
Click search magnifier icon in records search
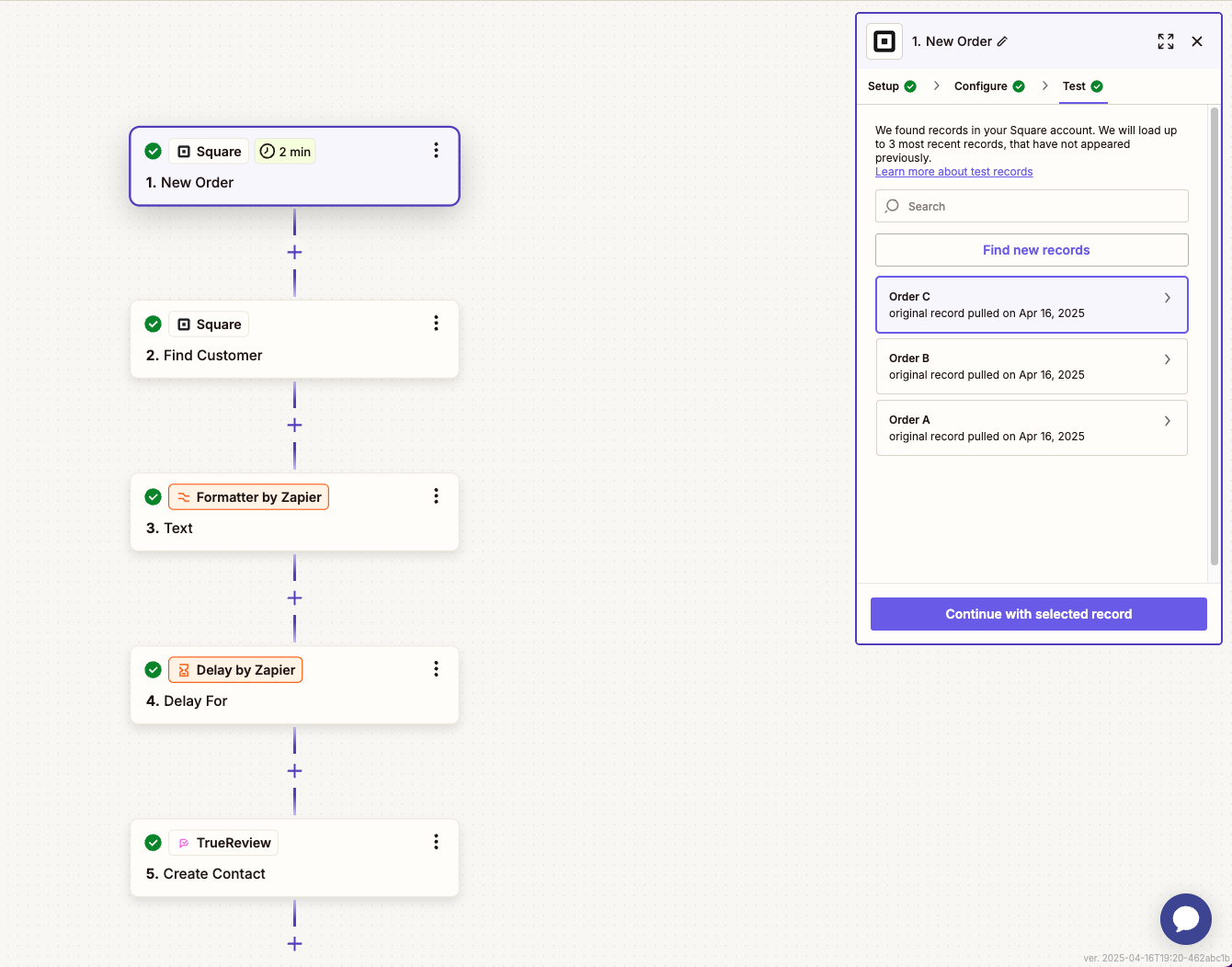click(x=892, y=206)
